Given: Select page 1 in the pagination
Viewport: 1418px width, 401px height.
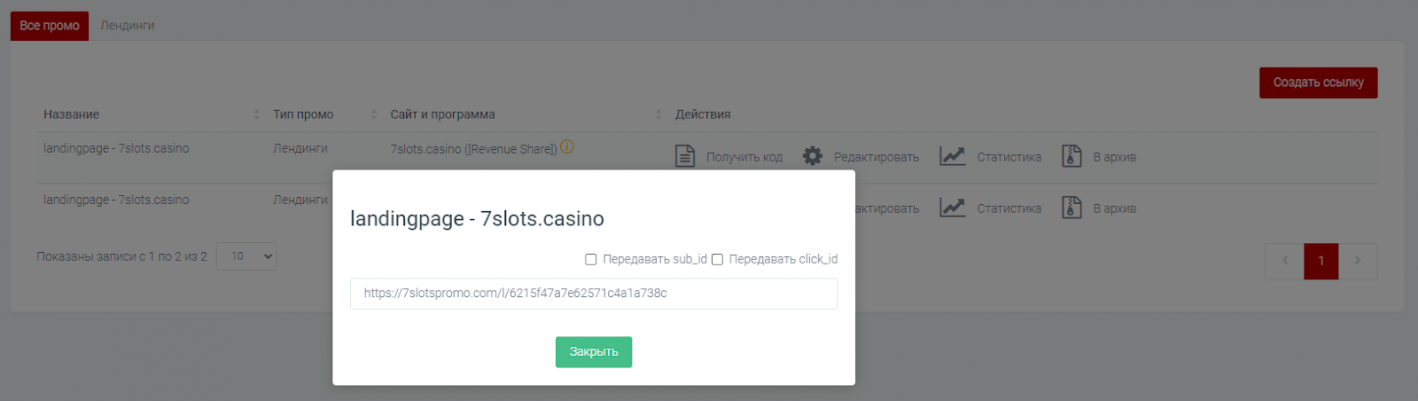Looking at the screenshot, I should 1321,260.
